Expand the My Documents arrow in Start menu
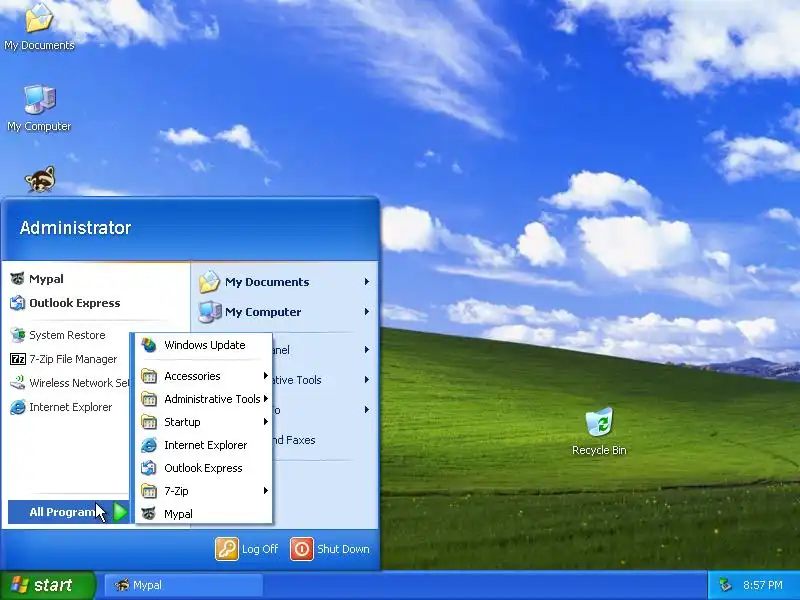Viewport: 800px width, 600px height. [366, 282]
